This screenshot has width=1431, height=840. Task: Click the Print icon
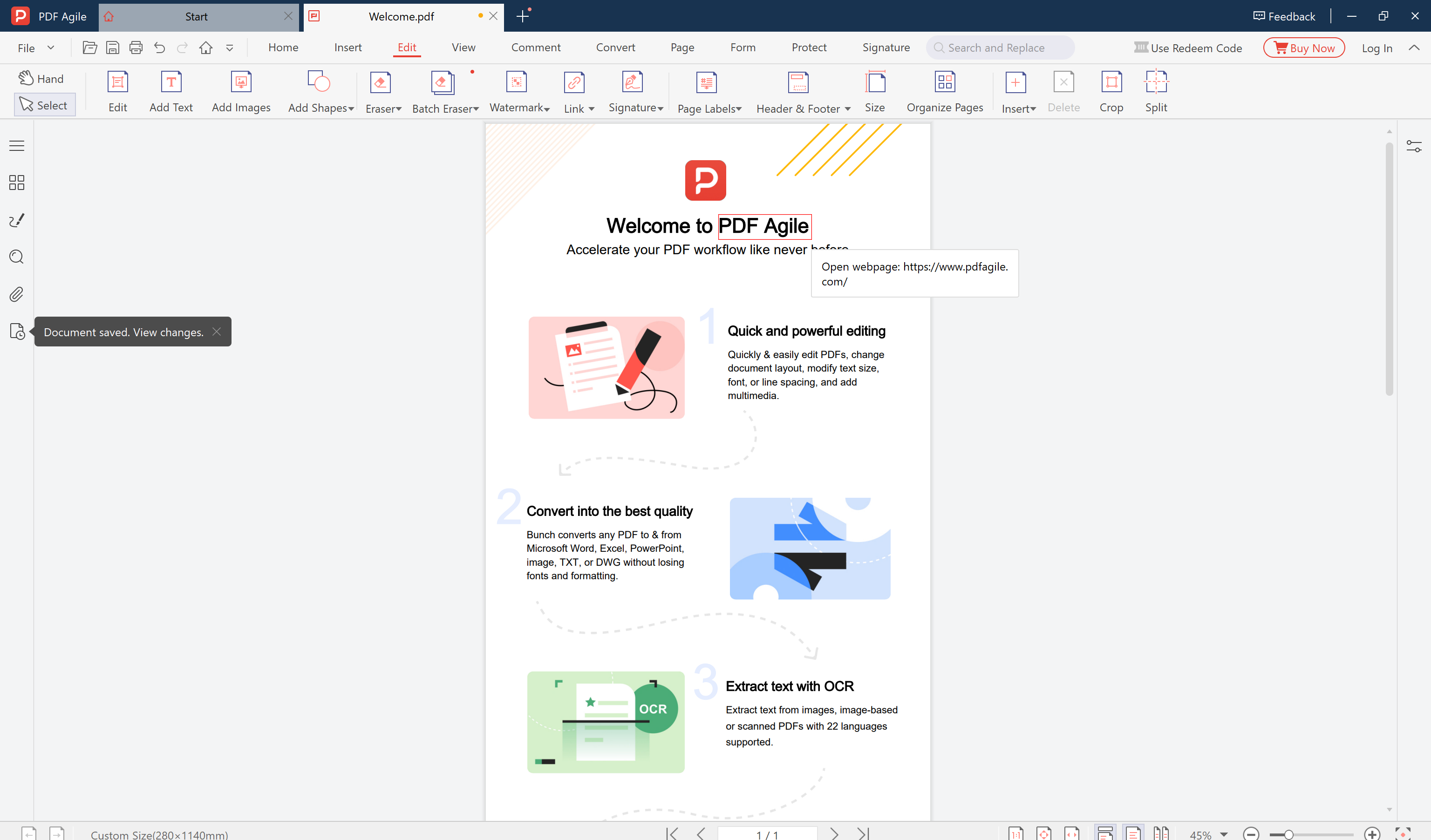point(136,47)
